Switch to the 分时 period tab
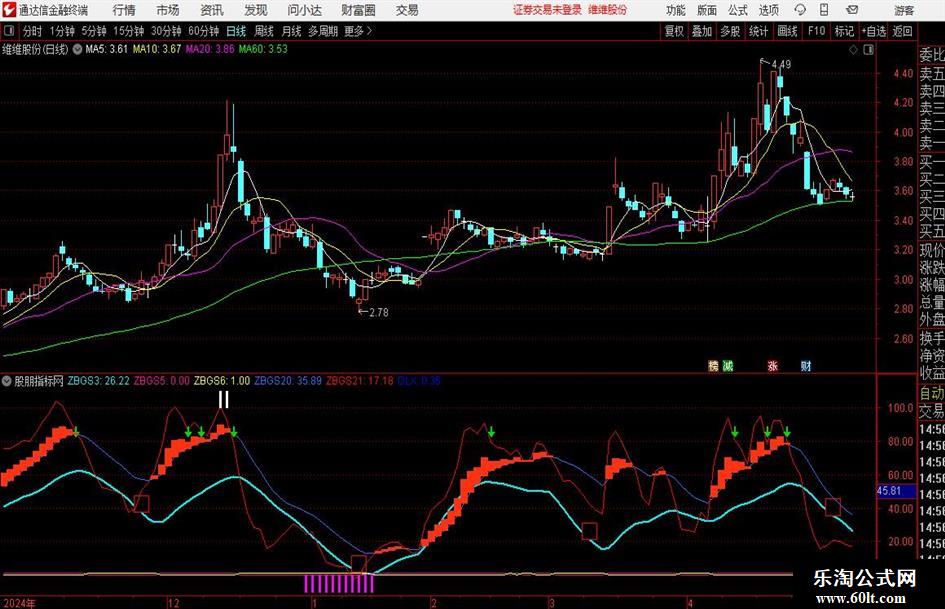This screenshot has width=945, height=609. (x=33, y=31)
